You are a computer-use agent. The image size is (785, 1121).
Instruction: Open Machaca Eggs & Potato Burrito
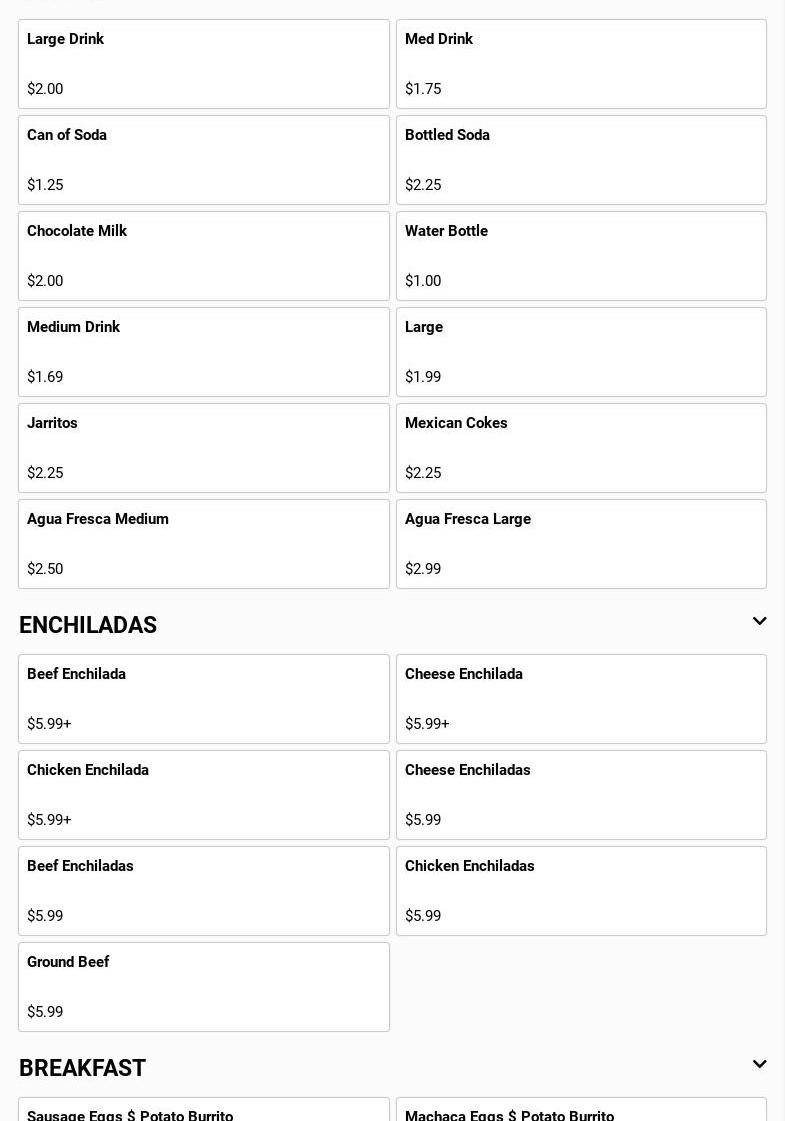point(581,1111)
